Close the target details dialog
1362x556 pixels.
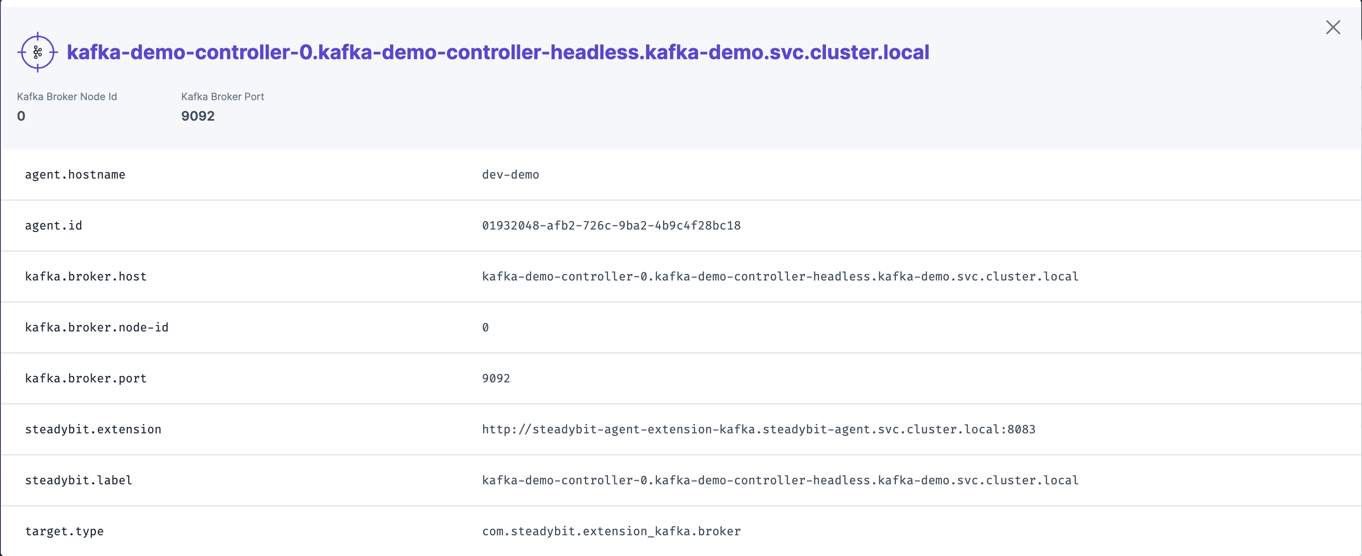[1333, 27]
